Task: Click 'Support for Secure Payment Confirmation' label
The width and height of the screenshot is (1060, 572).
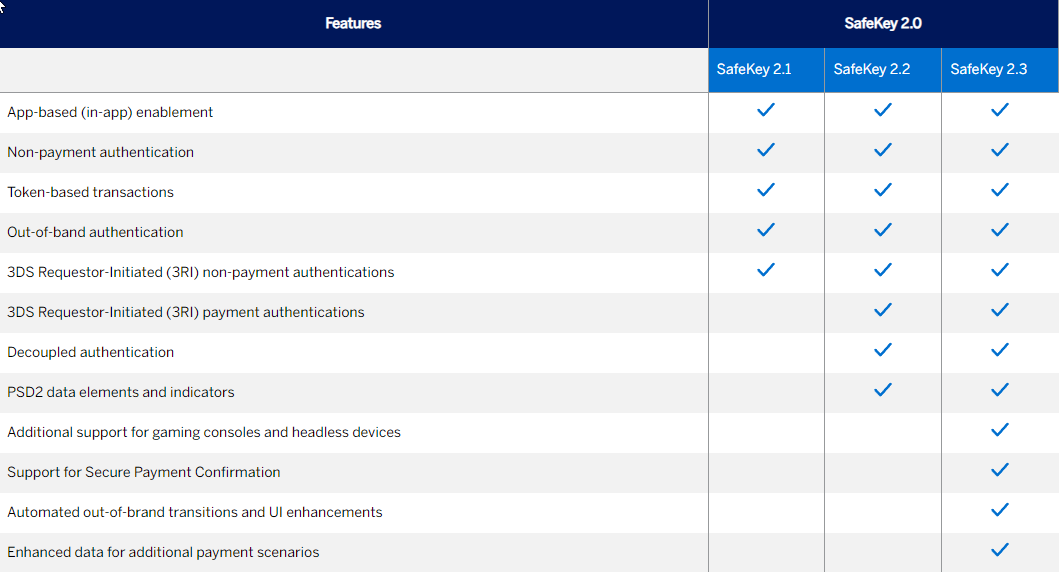Action: coord(144,472)
